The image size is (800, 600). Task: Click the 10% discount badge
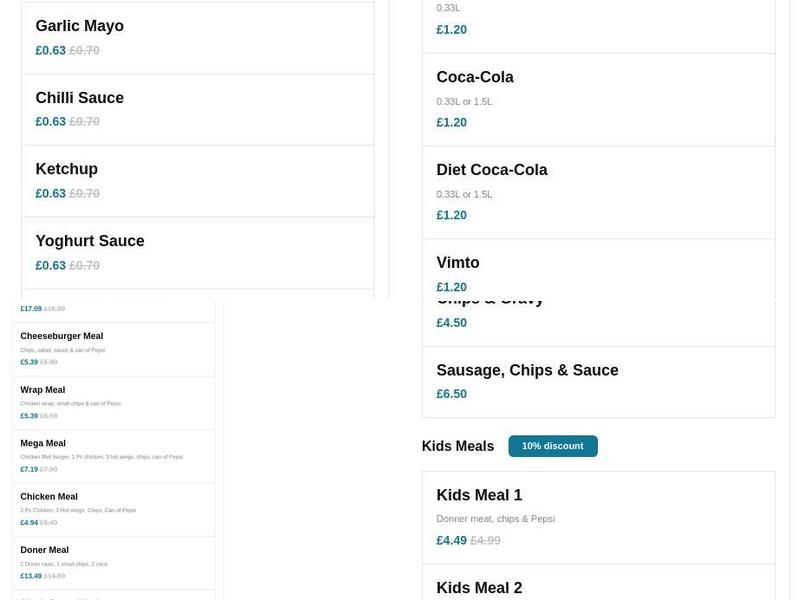point(553,446)
